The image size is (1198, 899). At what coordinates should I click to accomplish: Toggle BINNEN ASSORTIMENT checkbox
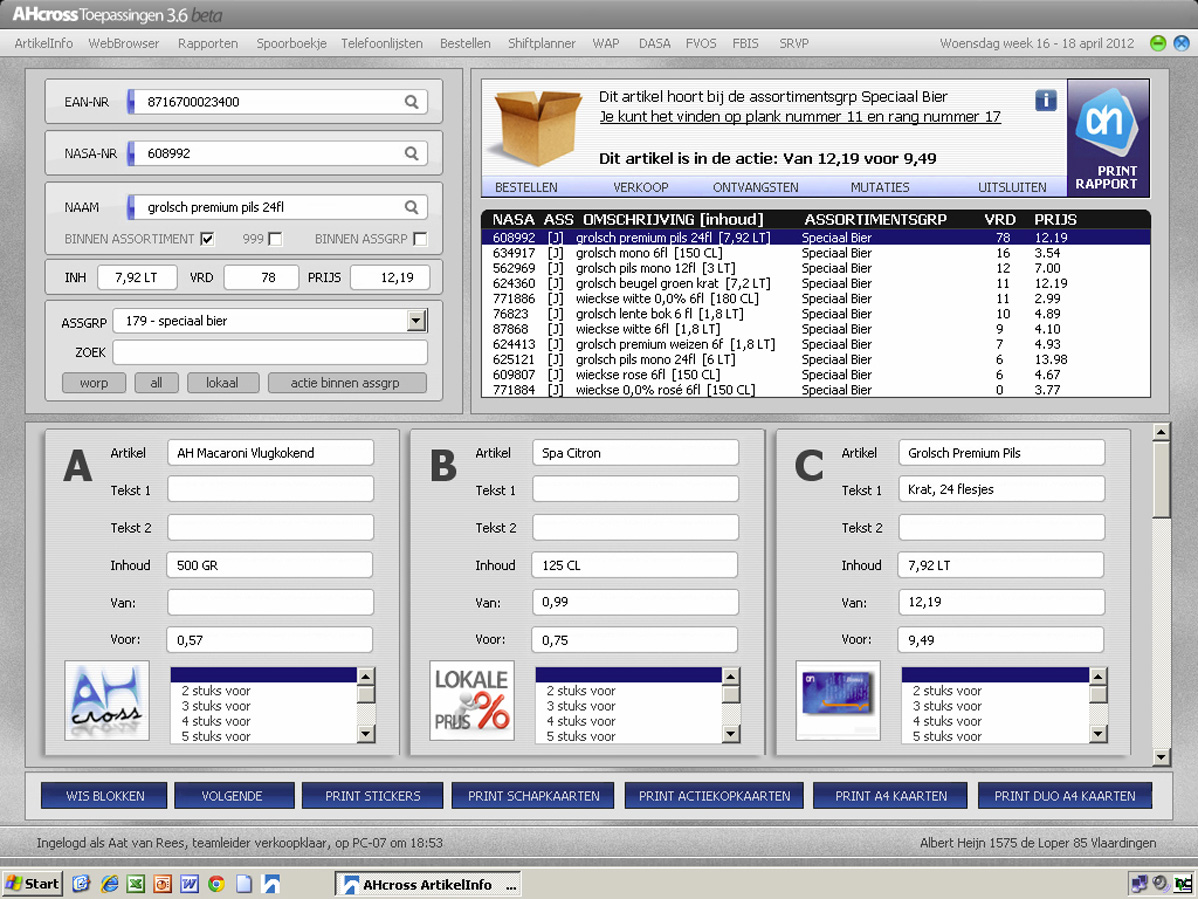click(207, 239)
